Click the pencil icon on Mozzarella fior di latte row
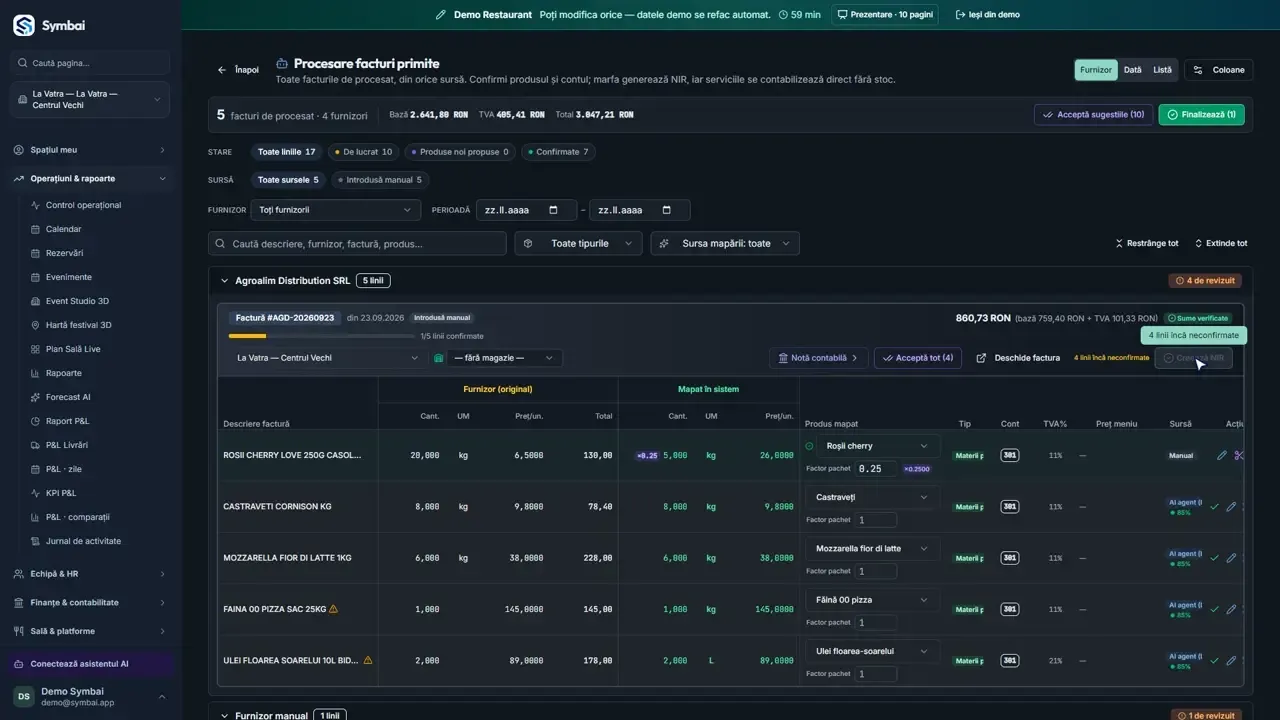Image resolution: width=1280 pixels, height=720 pixels. 1231,558
